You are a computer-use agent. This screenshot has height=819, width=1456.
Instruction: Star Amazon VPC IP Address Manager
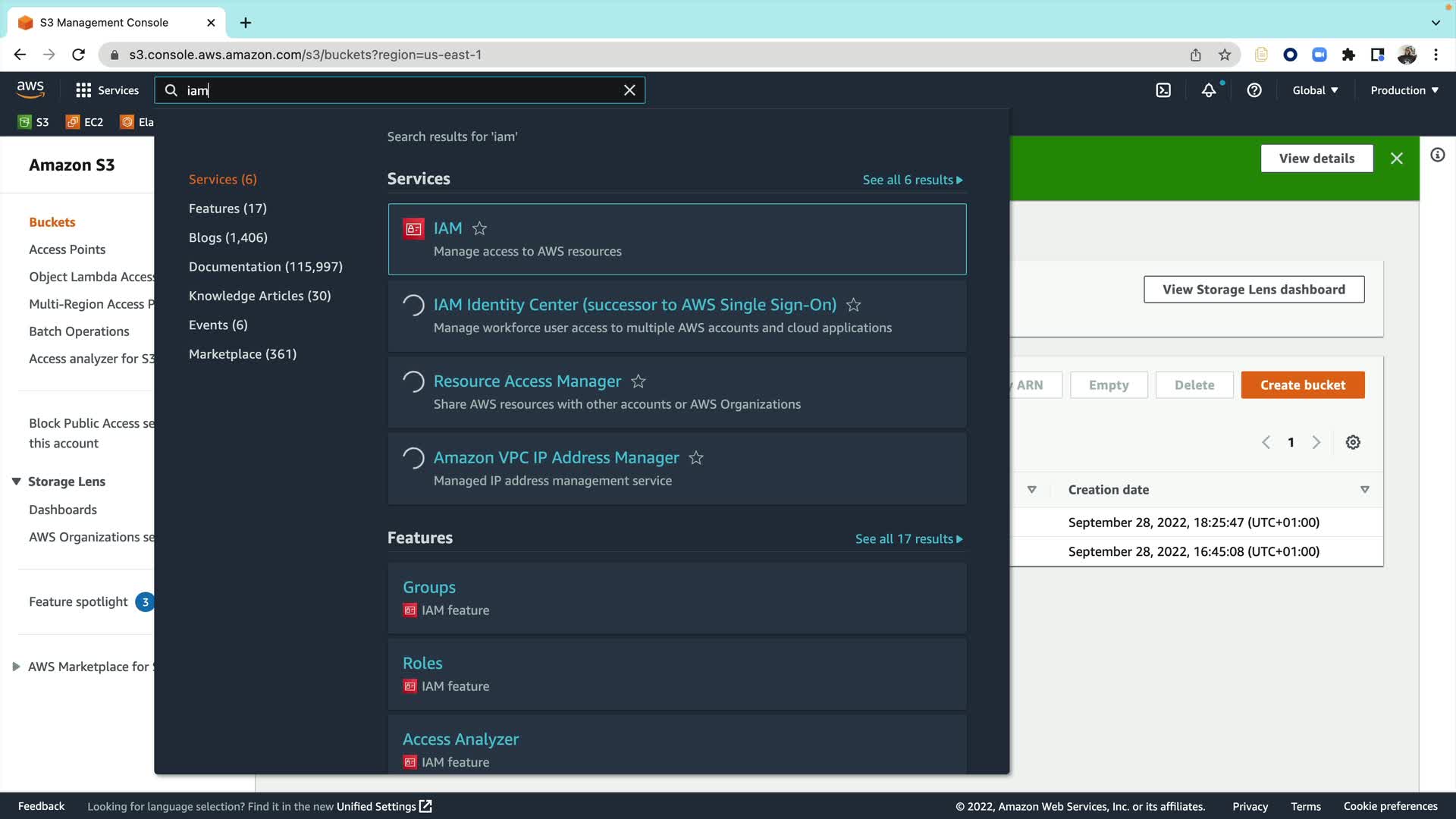coord(696,458)
